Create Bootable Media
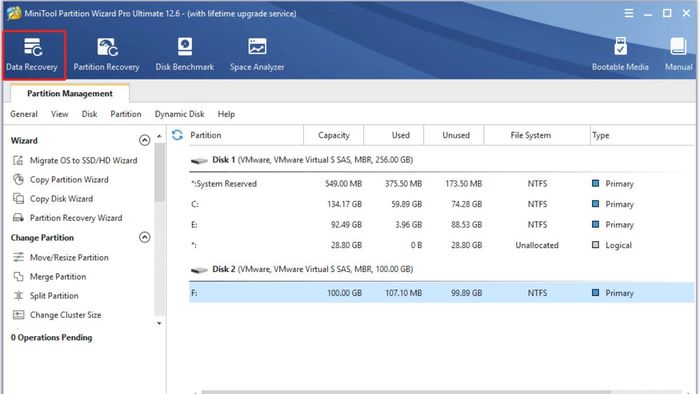 point(620,55)
